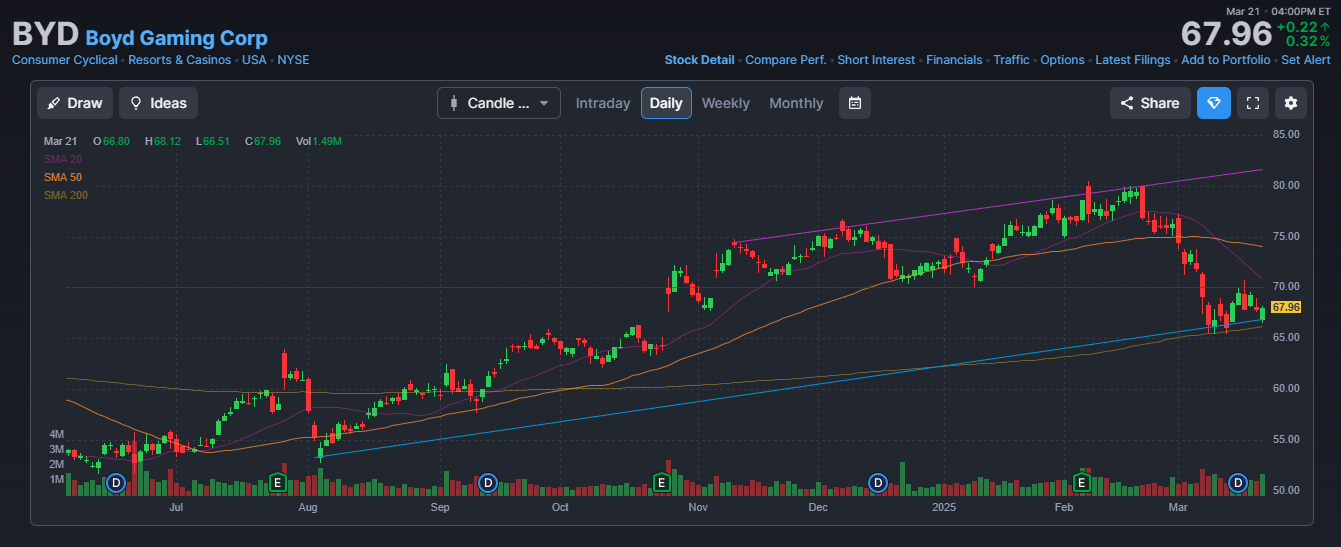Click the dividend marker in mid March
1341x547 pixels.
pos(1238,483)
